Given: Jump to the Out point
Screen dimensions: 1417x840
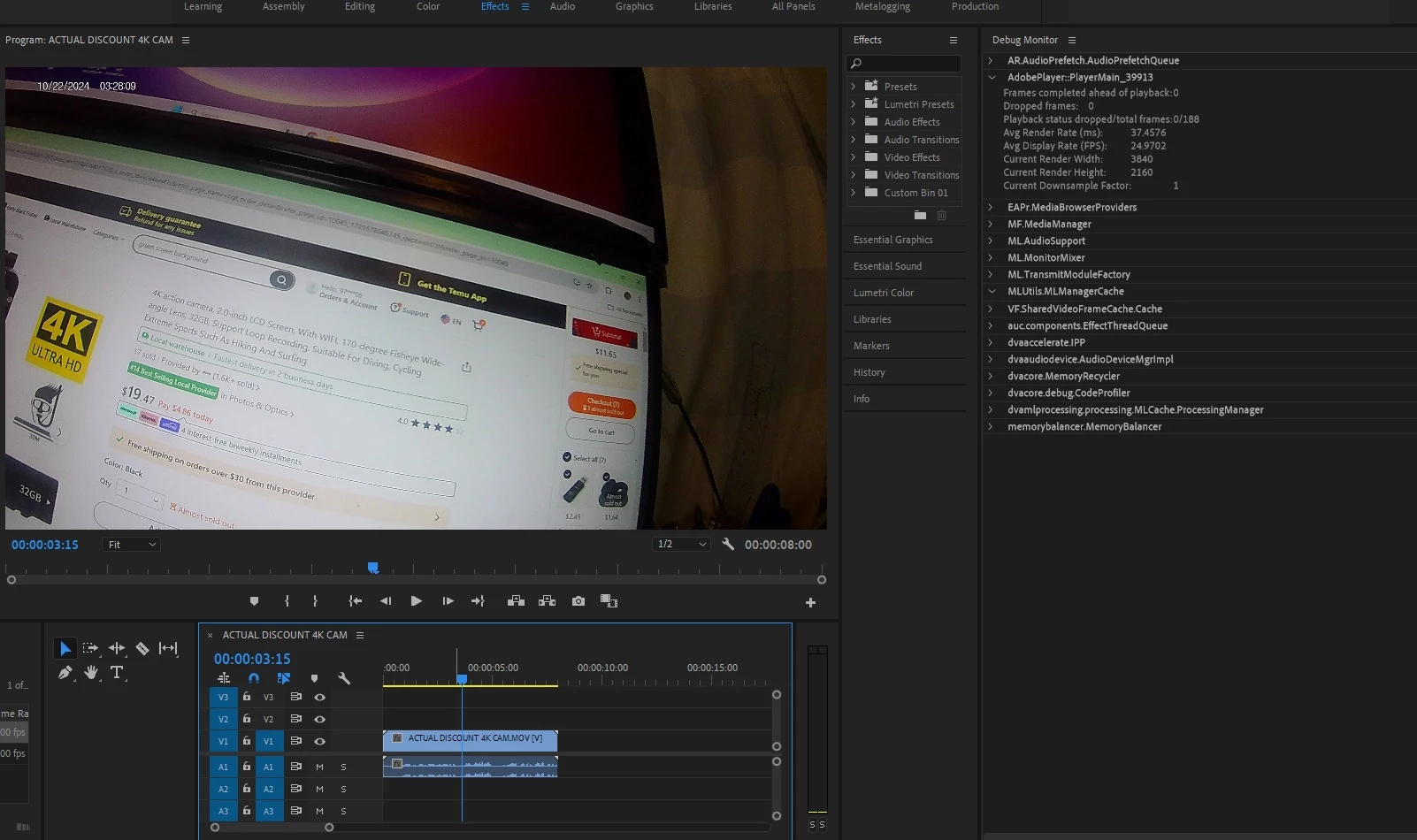Looking at the screenshot, I should [x=479, y=601].
